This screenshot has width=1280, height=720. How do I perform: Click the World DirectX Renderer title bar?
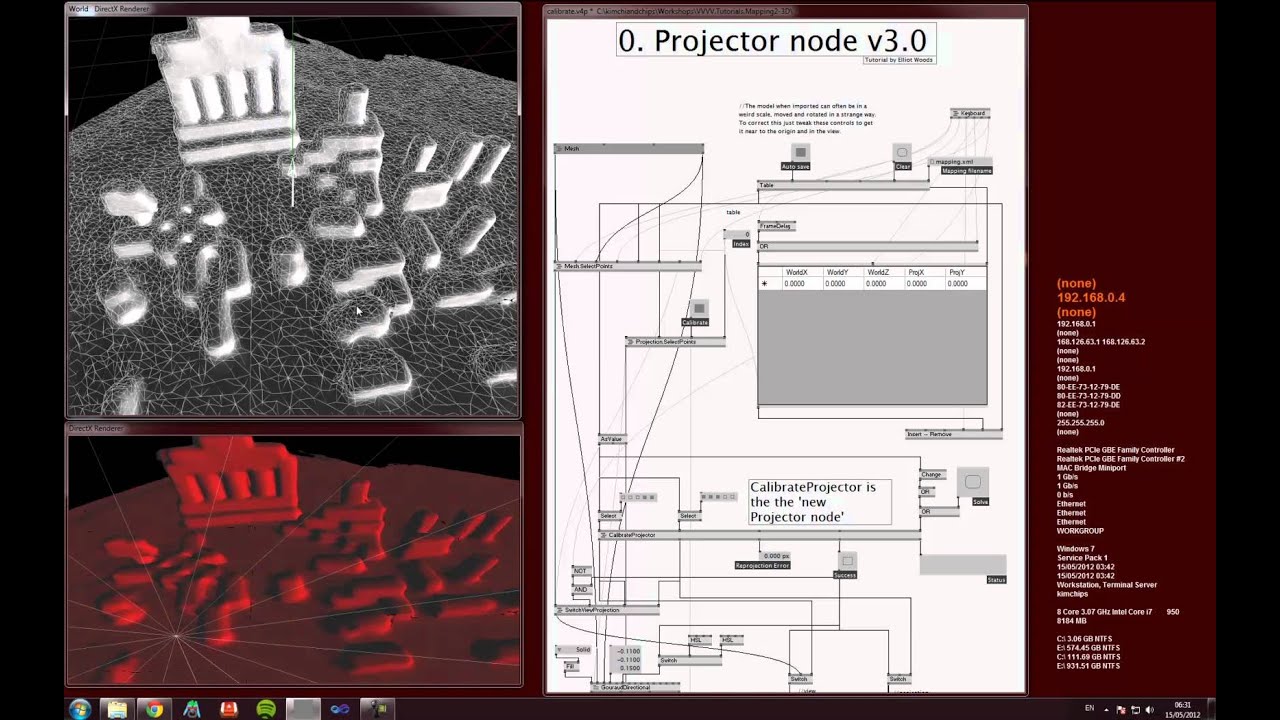tap(293, 9)
